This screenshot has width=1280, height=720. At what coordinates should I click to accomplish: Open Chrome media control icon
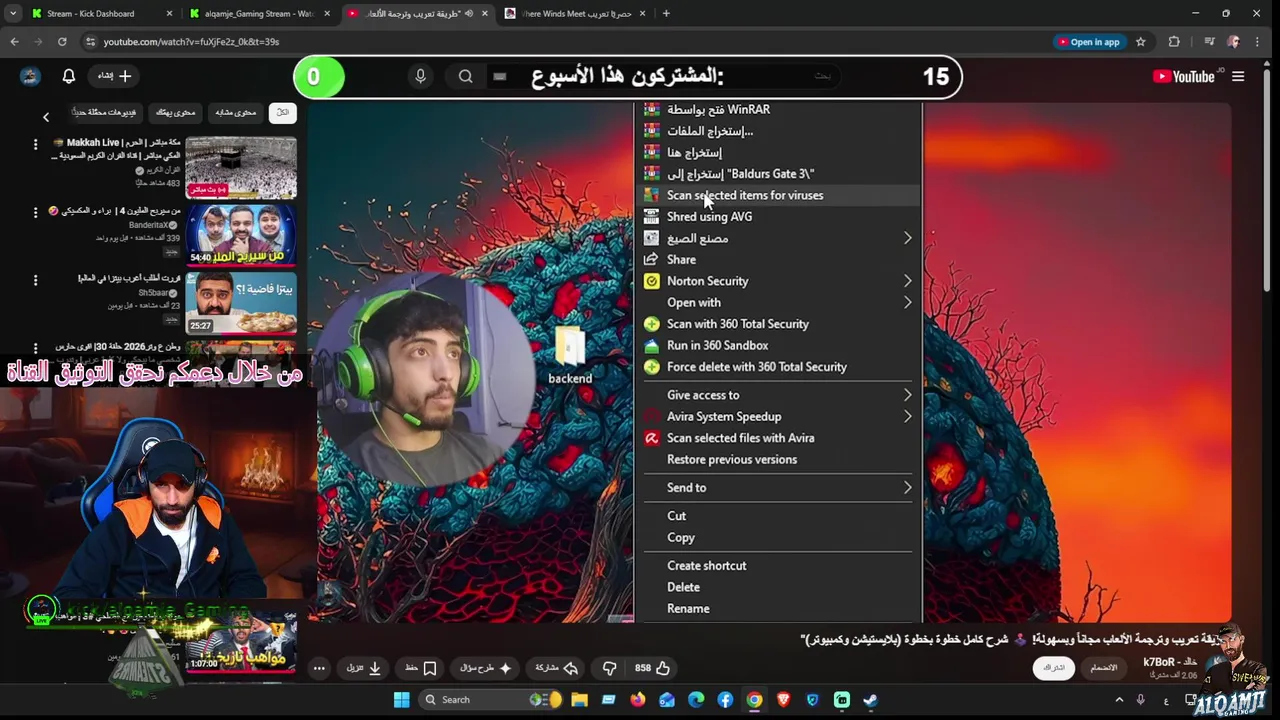[1209, 42]
